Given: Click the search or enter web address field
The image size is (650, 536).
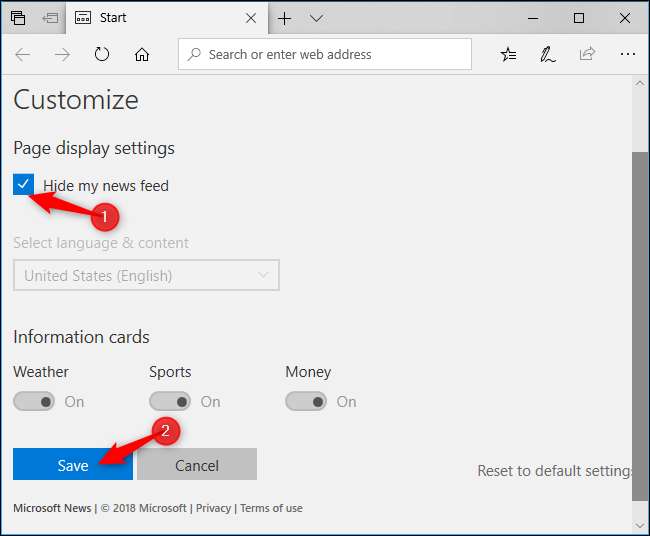Looking at the screenshot, I should [x=325, y=54].
